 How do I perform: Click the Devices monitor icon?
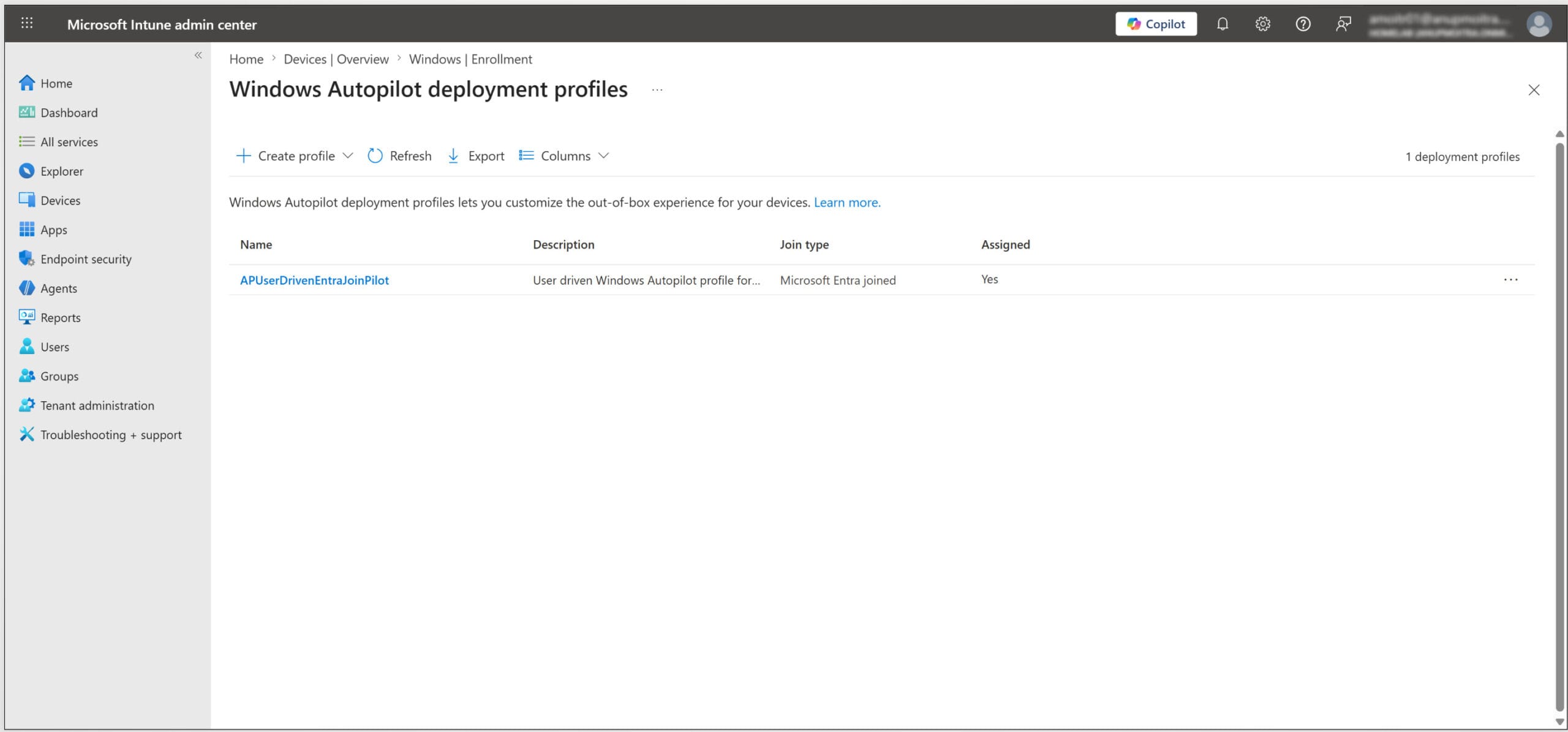tap(26, 200)
